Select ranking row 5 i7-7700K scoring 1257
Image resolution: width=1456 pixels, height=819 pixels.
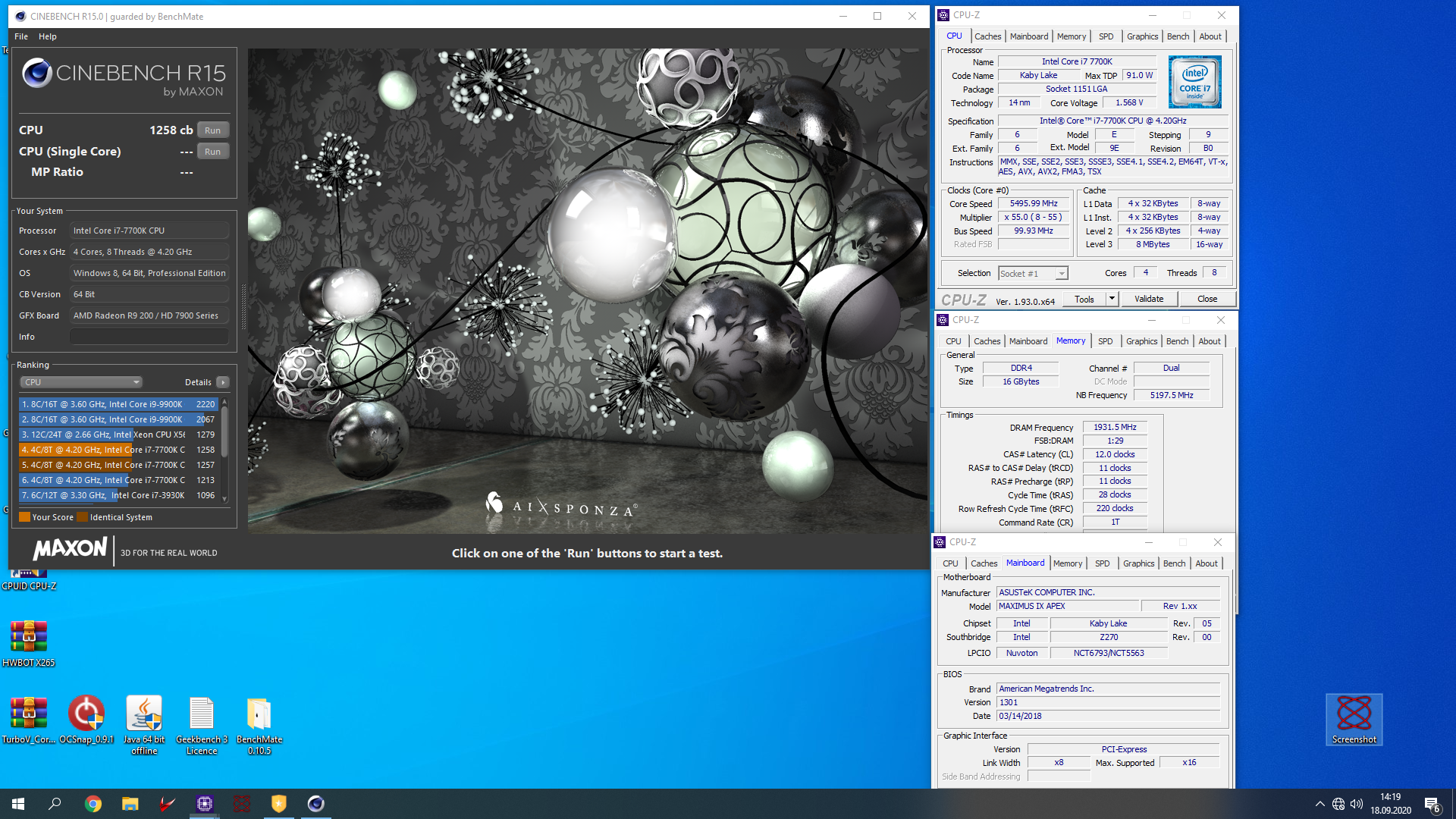click(118, 465)
